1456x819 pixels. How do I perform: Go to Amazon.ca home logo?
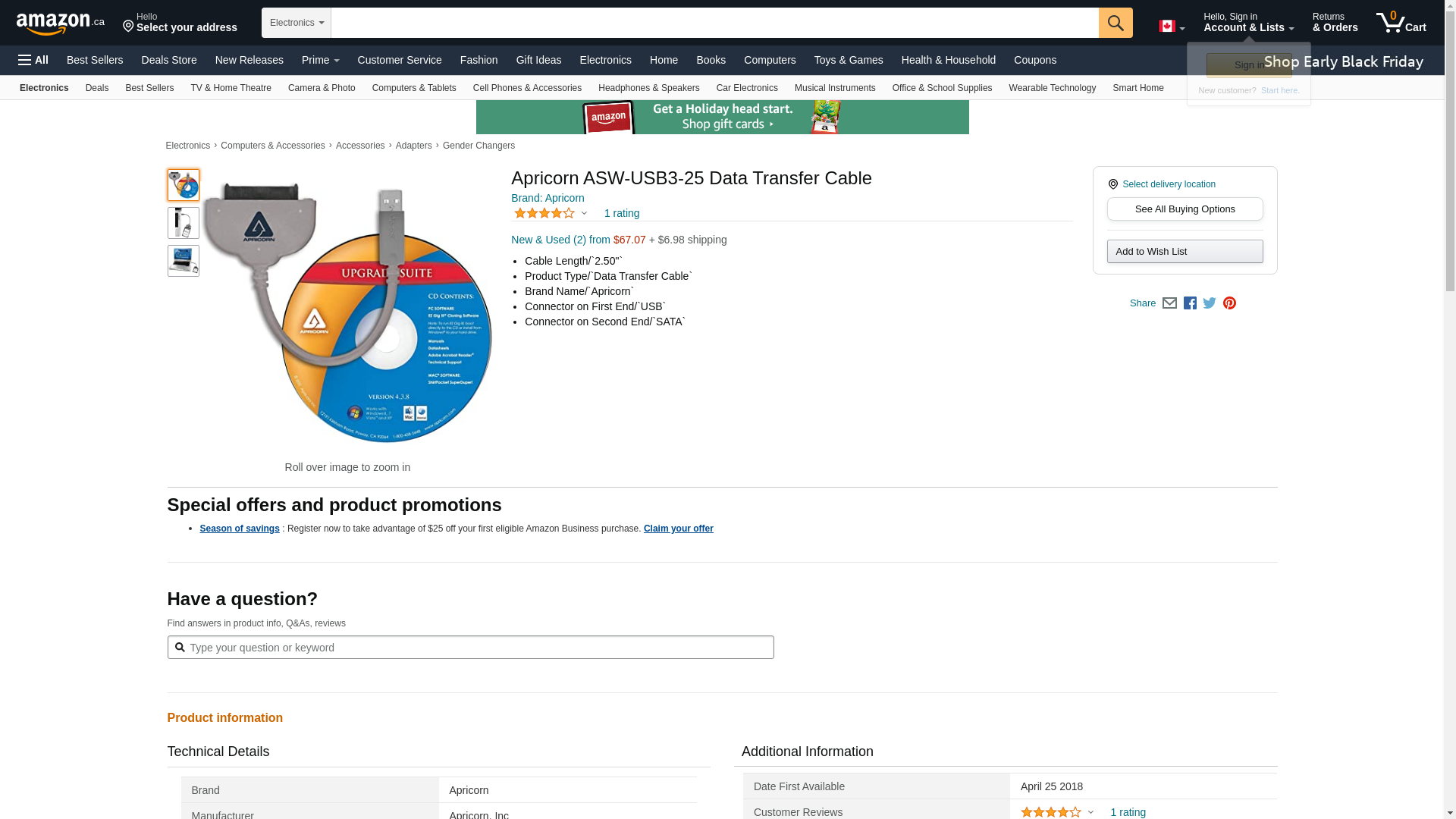61,24
